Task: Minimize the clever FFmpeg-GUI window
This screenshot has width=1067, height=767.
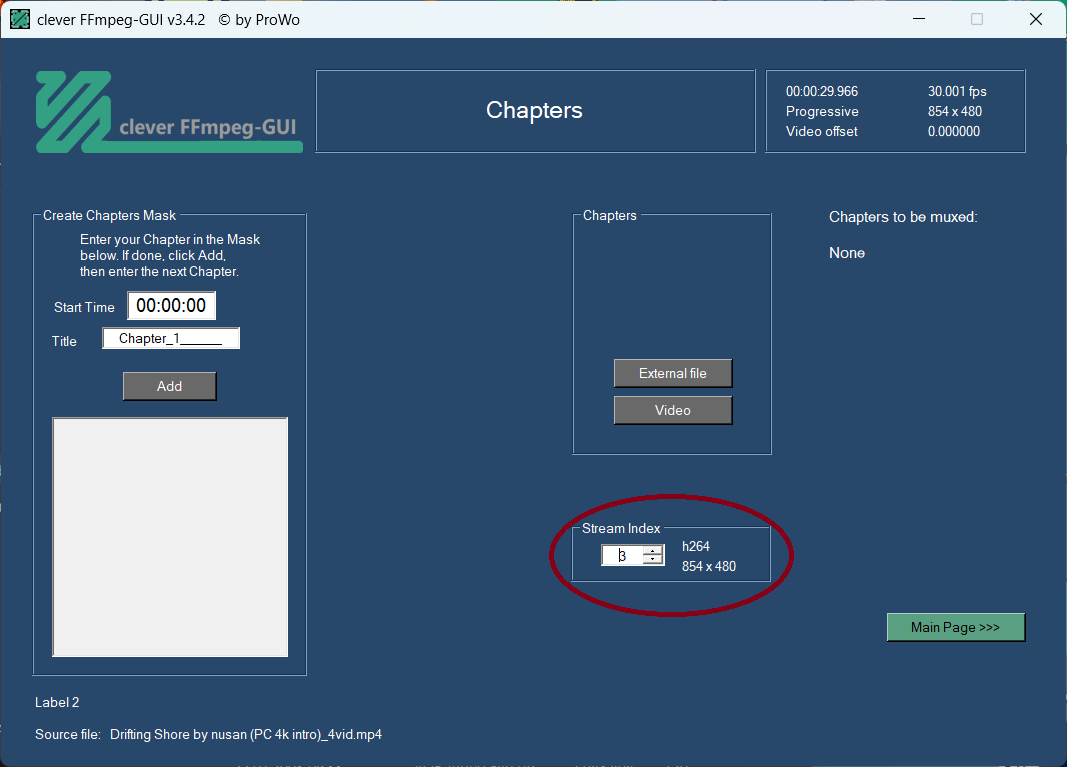Action: pos(919,19)
